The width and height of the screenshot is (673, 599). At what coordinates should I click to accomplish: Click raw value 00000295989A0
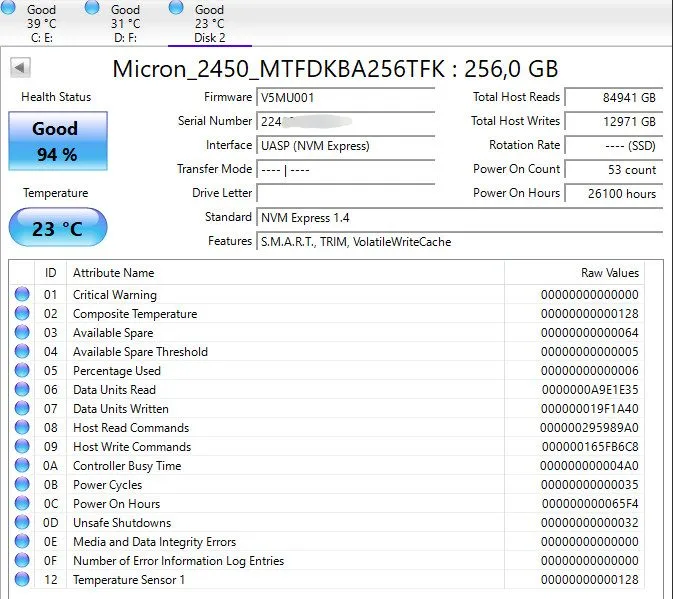point(589,428)
